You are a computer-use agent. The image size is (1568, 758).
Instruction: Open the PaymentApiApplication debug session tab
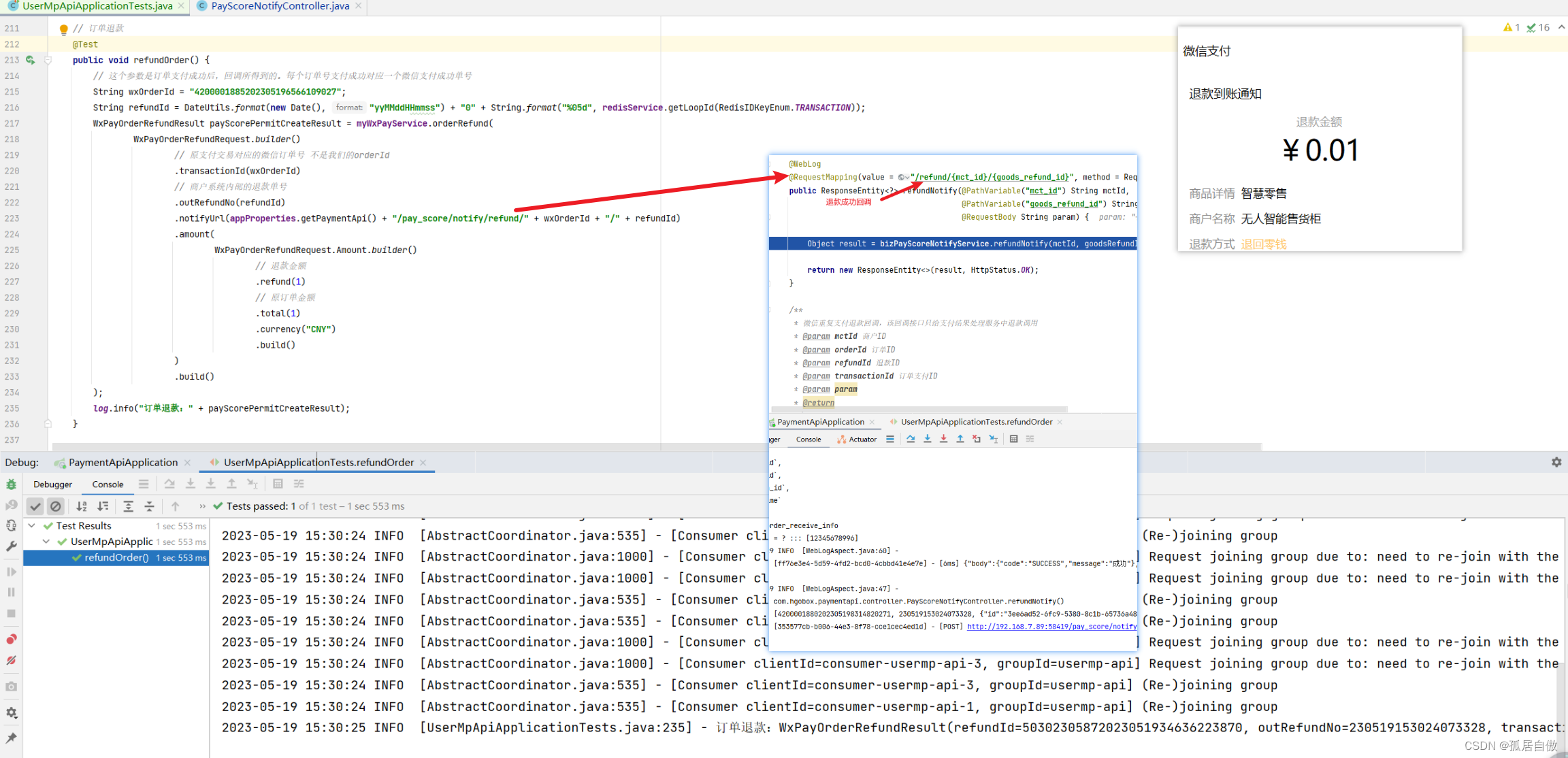coord(122,463)
